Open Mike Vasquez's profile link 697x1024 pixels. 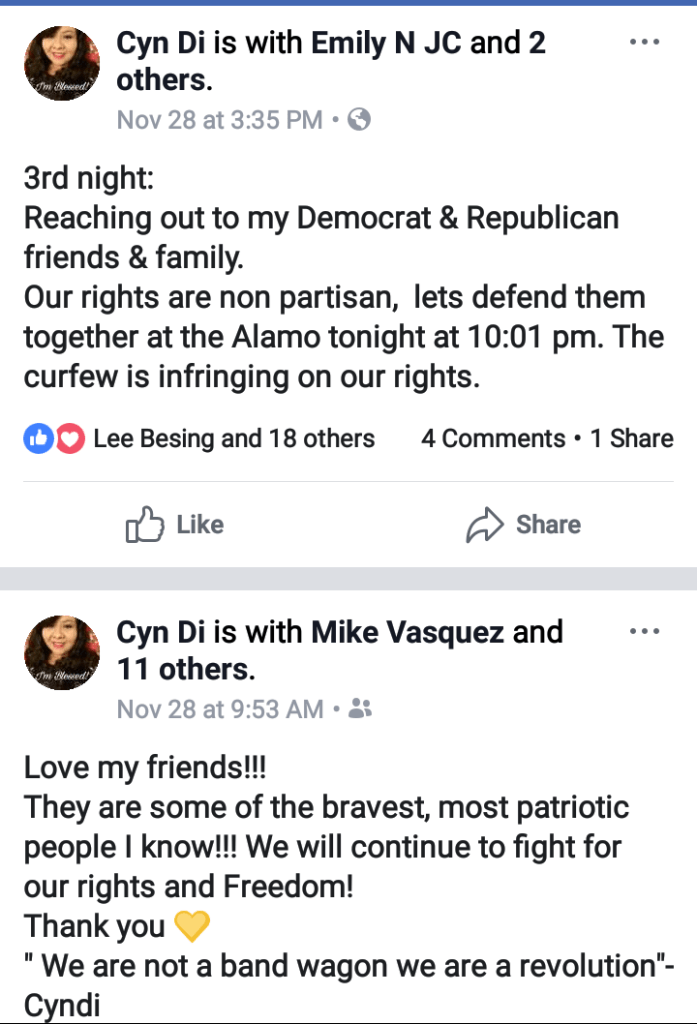click(408, 632)
